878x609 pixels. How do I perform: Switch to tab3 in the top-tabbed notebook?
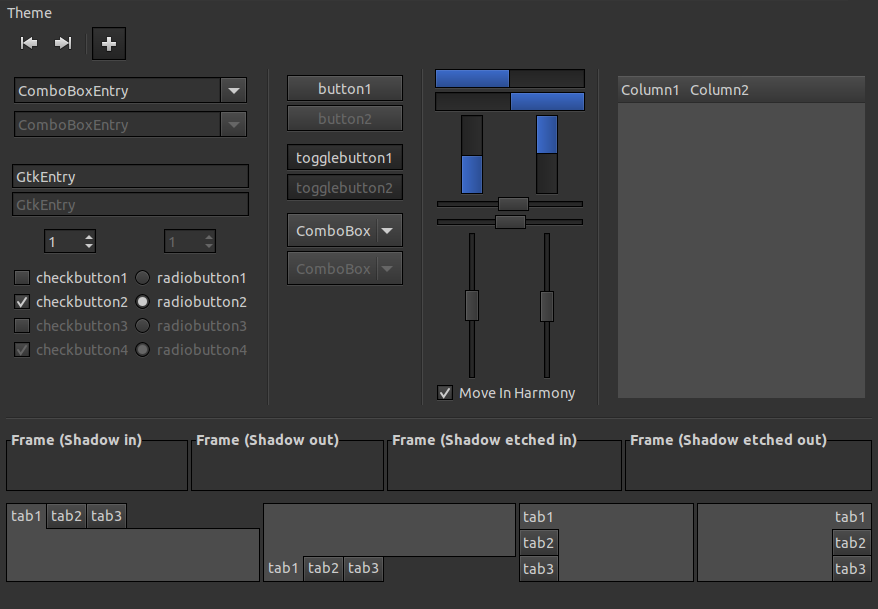click(x=106, y=516)
